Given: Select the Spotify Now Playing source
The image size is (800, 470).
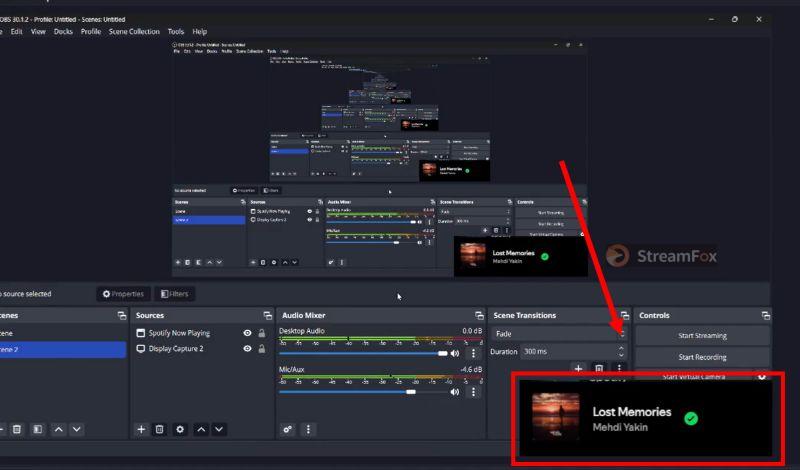Looking at the screenshot, I should (179, 333).
